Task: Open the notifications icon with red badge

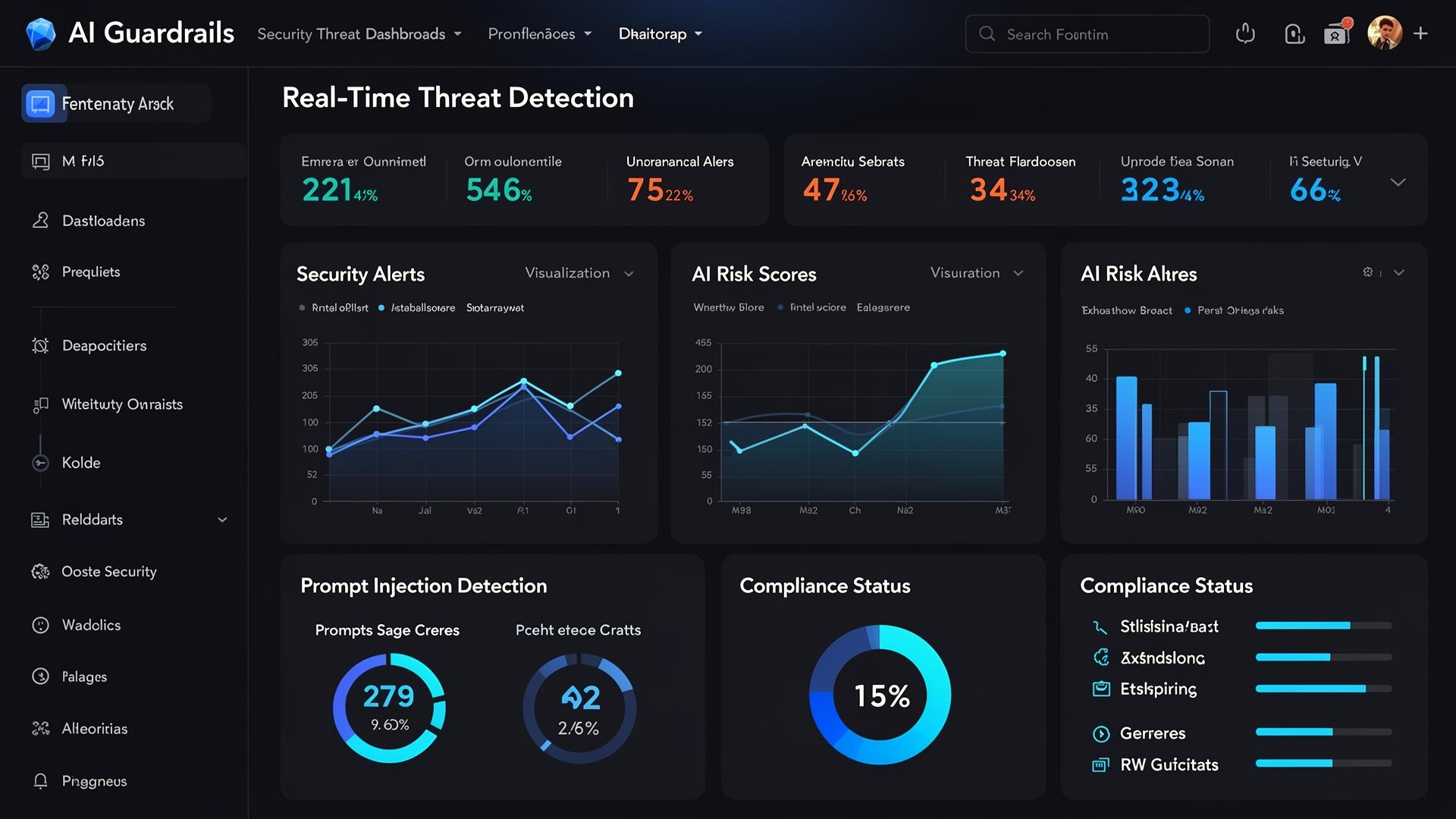Action: pyautogui.click(x=1338, y=33)
